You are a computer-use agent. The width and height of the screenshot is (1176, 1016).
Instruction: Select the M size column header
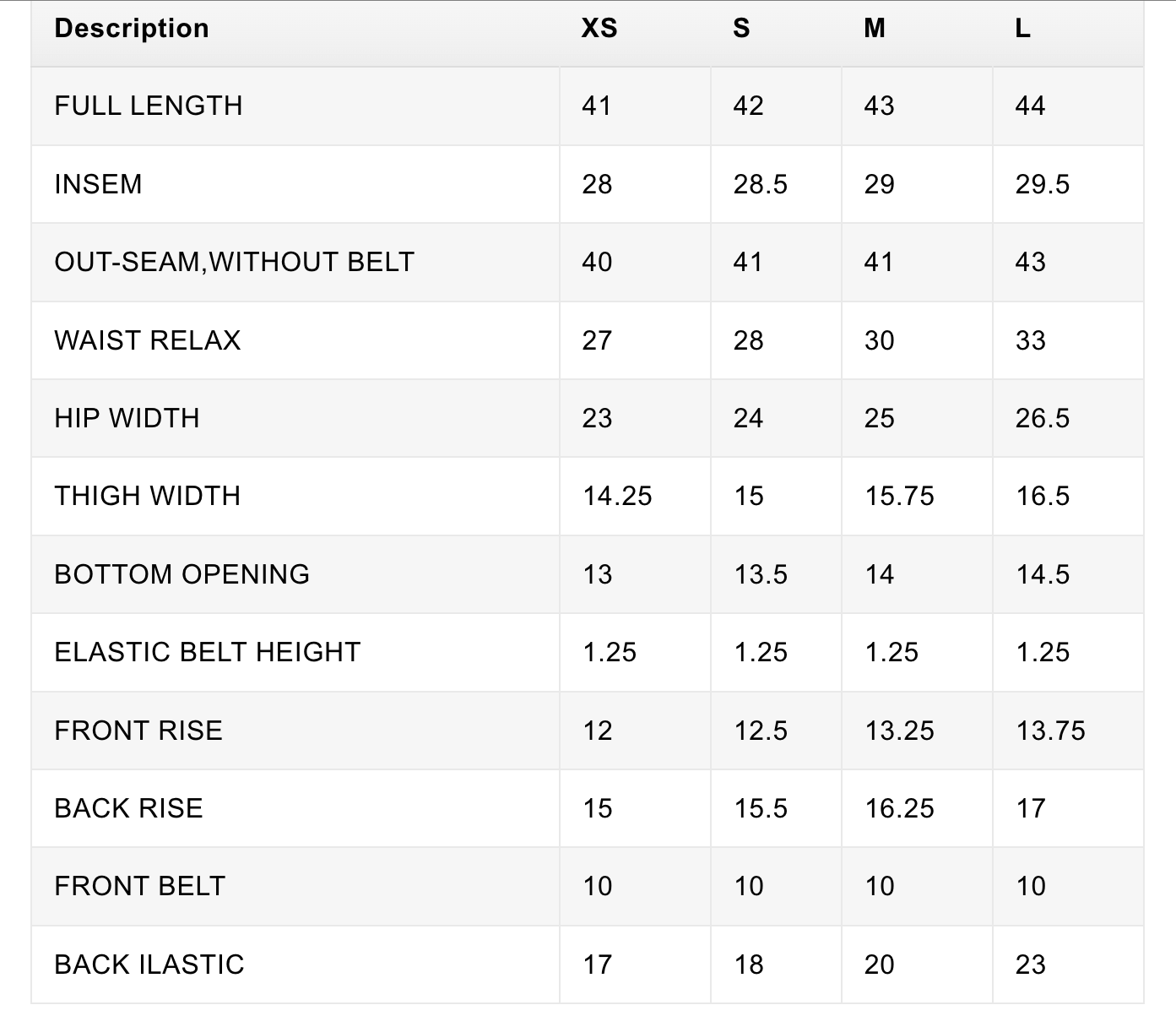pos(875,29)
